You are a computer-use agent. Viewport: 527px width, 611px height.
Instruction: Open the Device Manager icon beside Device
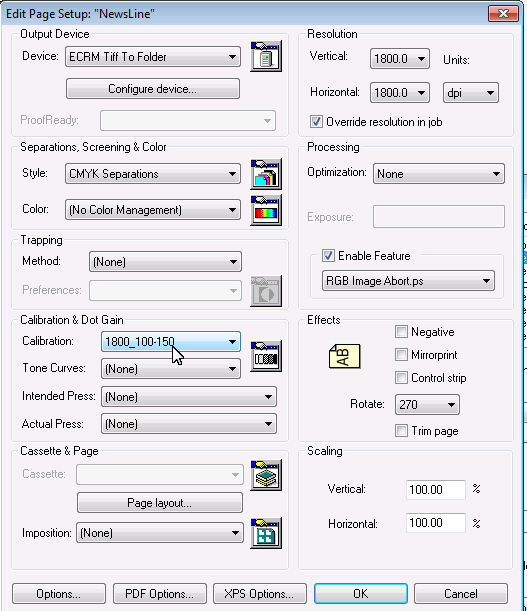(x=266, y=56)
